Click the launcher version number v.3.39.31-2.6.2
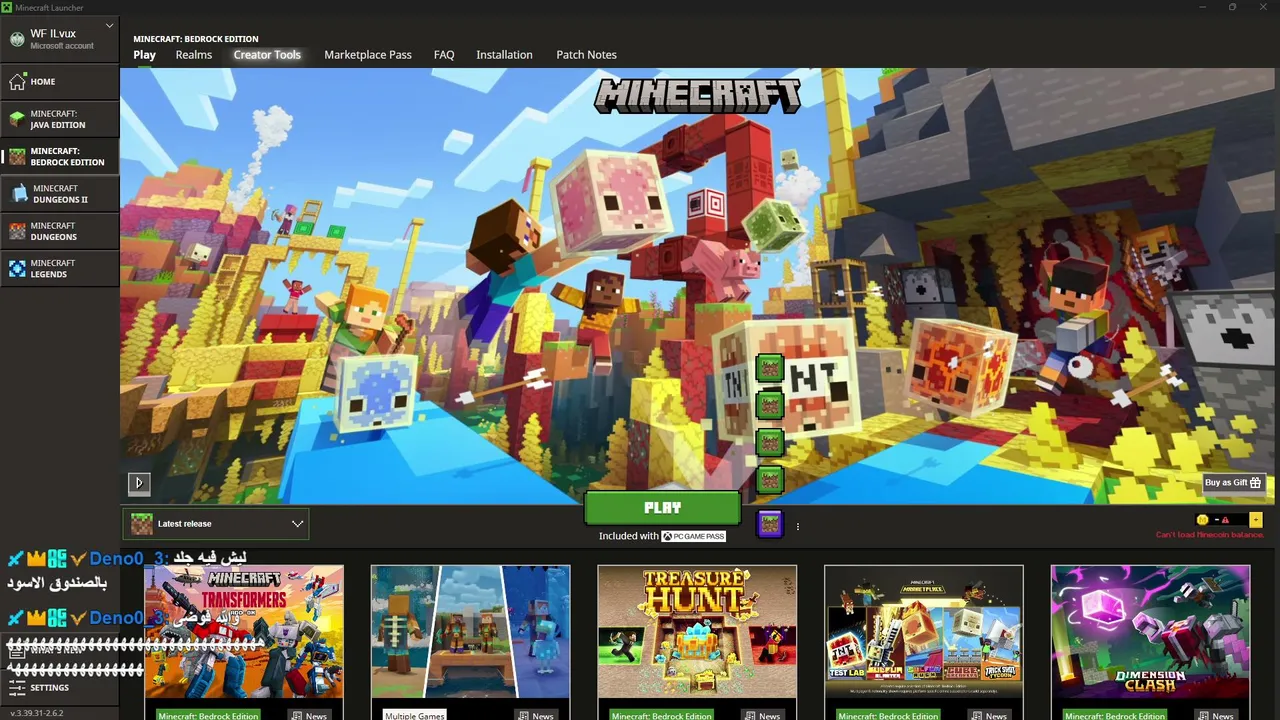 37,713
